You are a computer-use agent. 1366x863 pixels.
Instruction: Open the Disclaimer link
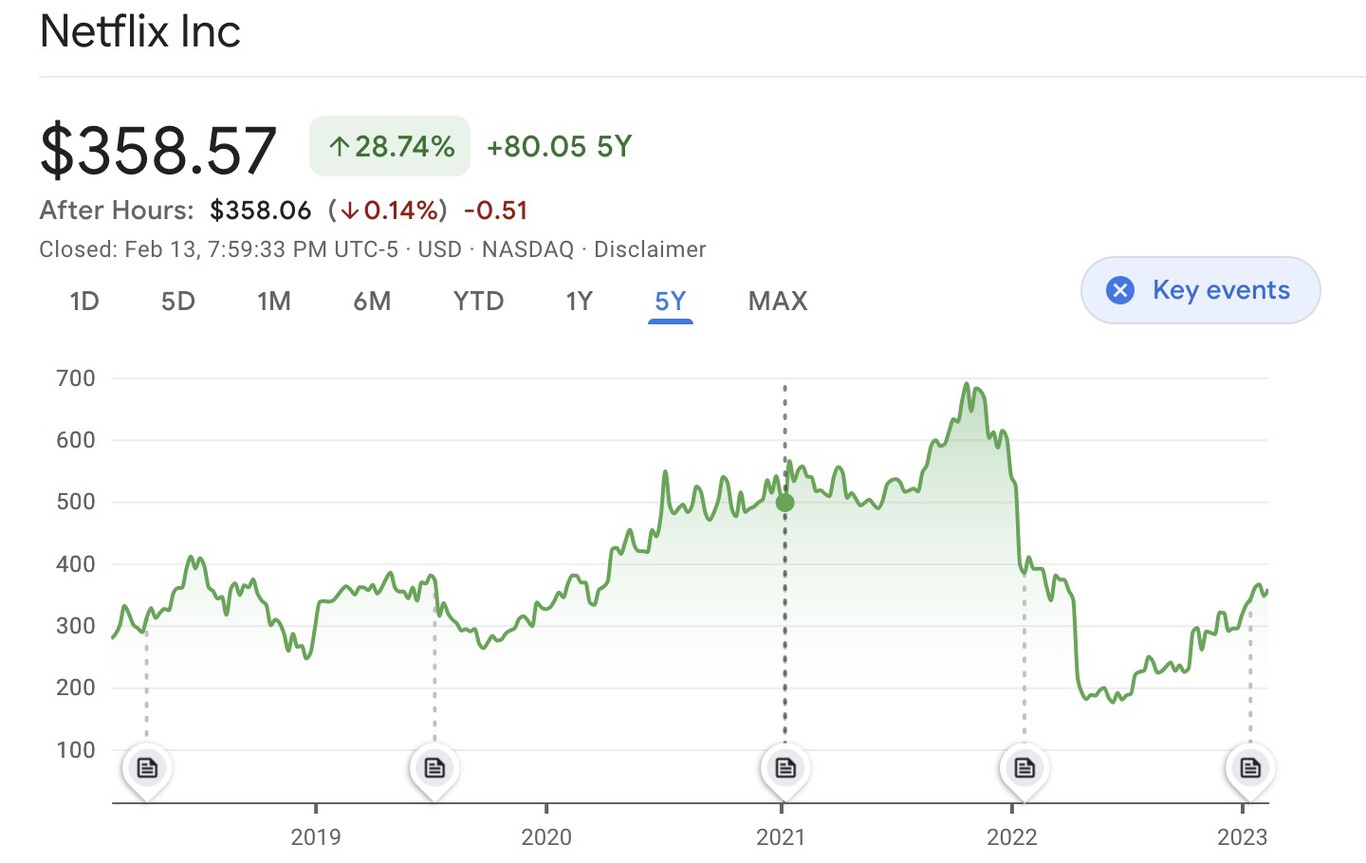(650, 249)
